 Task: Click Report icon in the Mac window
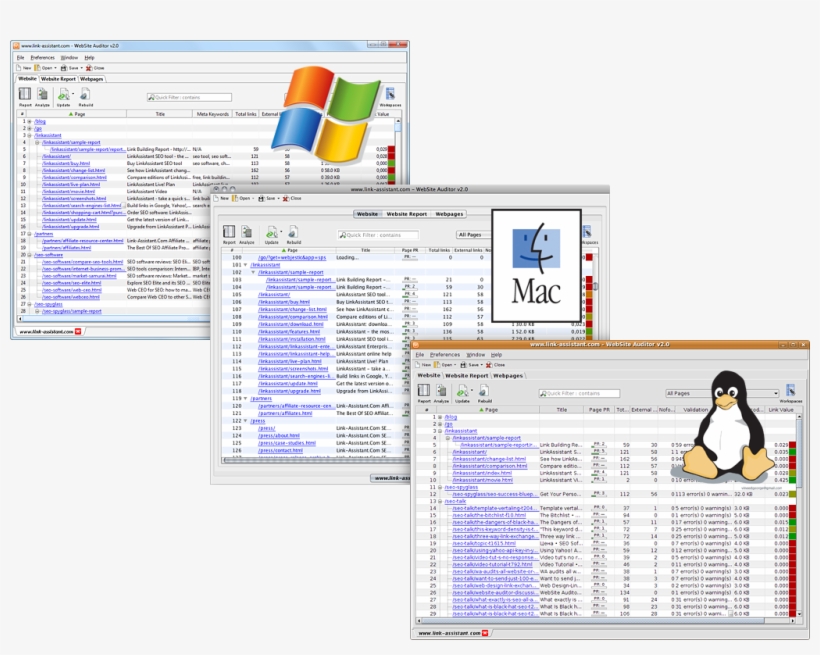click(x=229, y=232)
